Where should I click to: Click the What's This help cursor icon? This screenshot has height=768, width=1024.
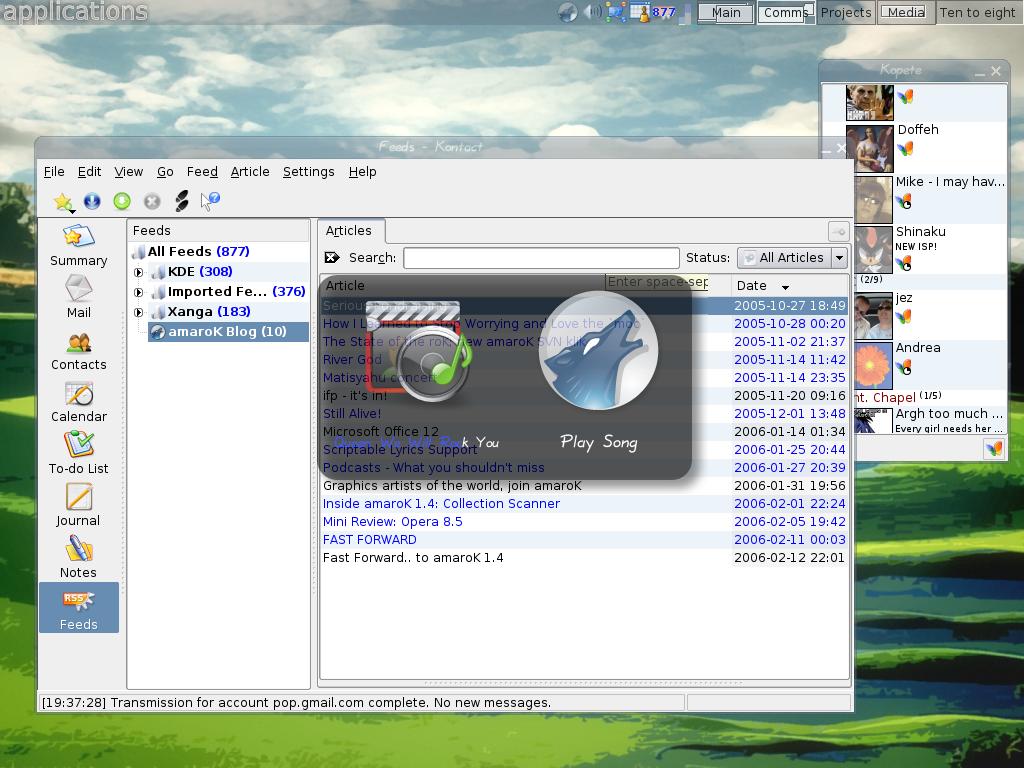point(210,201)
